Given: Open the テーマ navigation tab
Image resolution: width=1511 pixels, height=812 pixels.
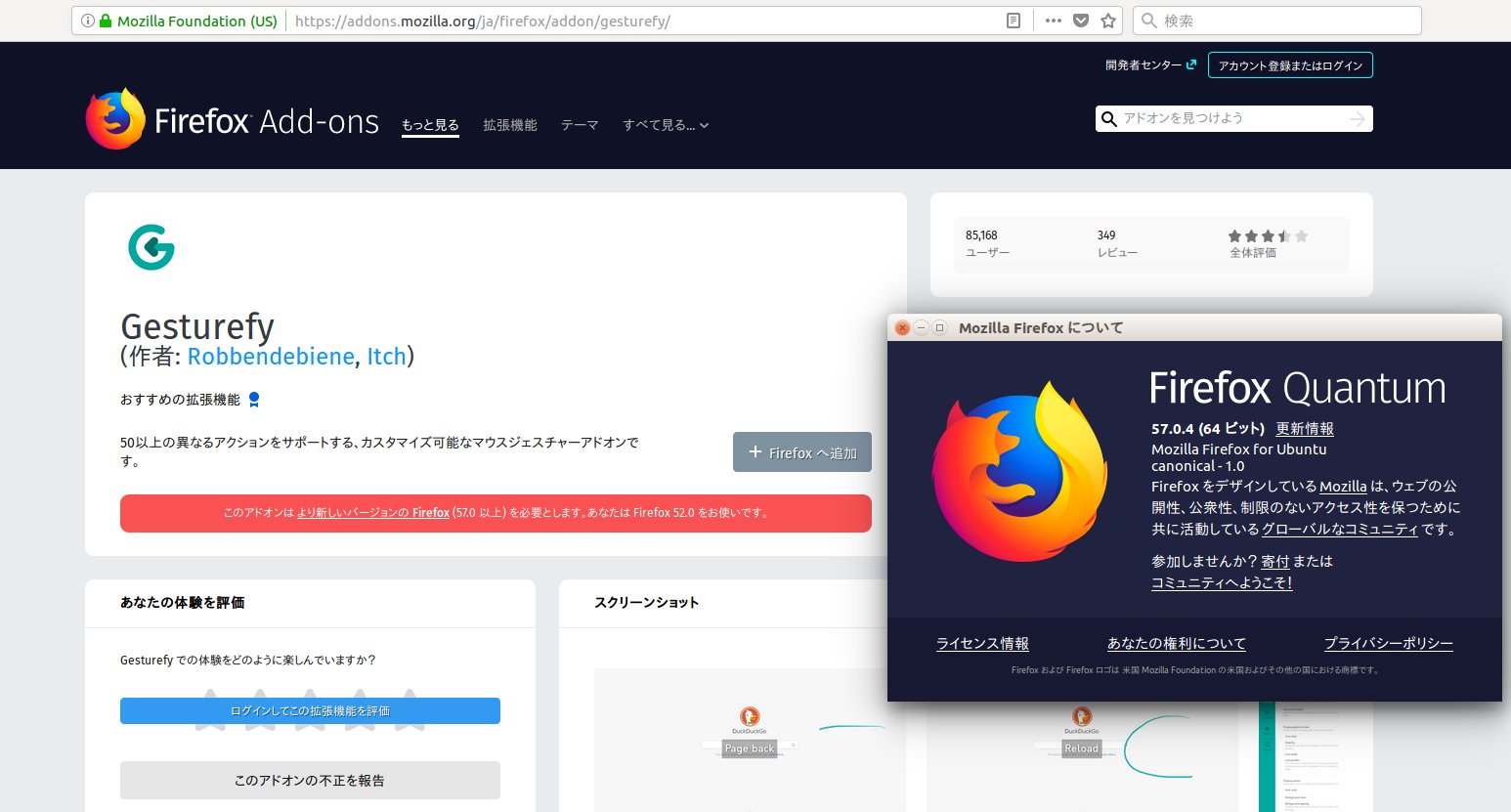Looking at the screenshot, I should tap(580, 125).
